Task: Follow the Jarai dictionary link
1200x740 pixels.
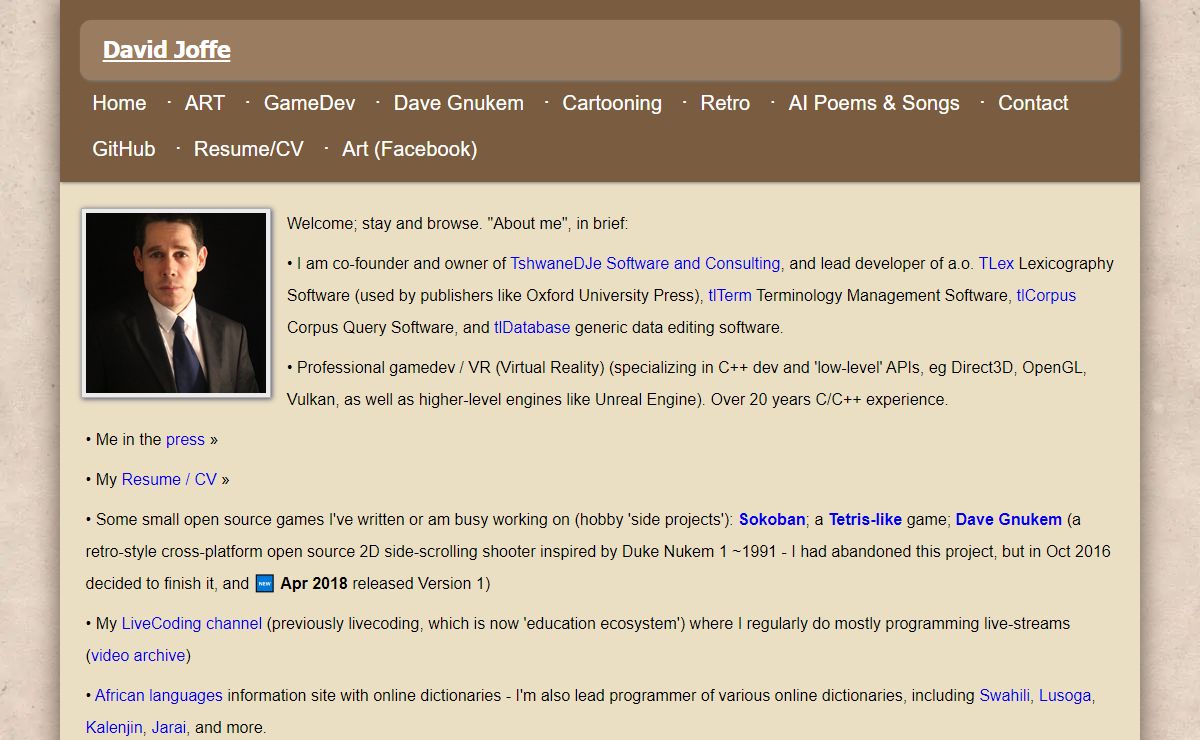Action: 169,728
